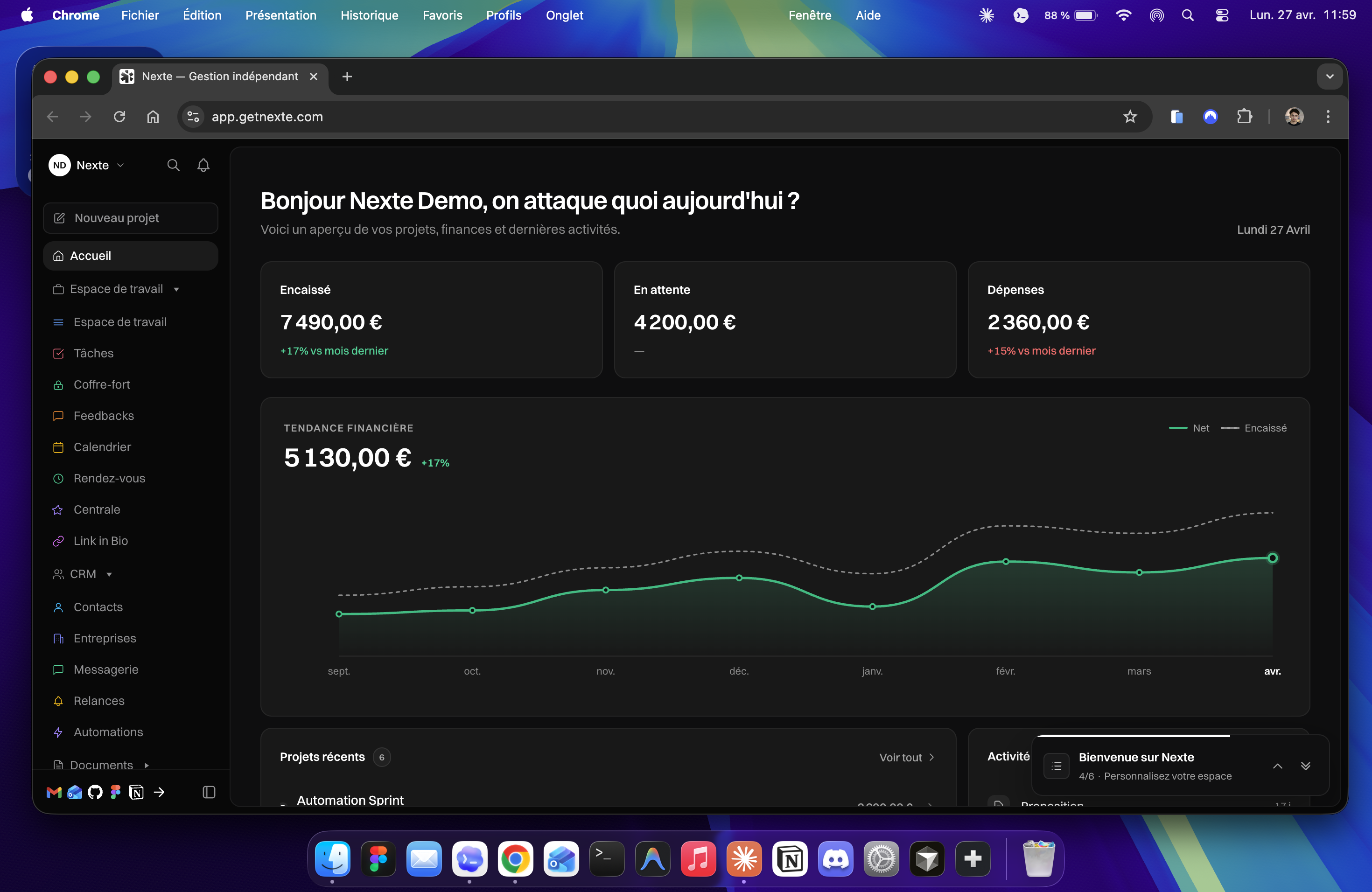Open Chrome three-dot menu
This screenshot has height=892, width=1372.
pos(1328,117)
